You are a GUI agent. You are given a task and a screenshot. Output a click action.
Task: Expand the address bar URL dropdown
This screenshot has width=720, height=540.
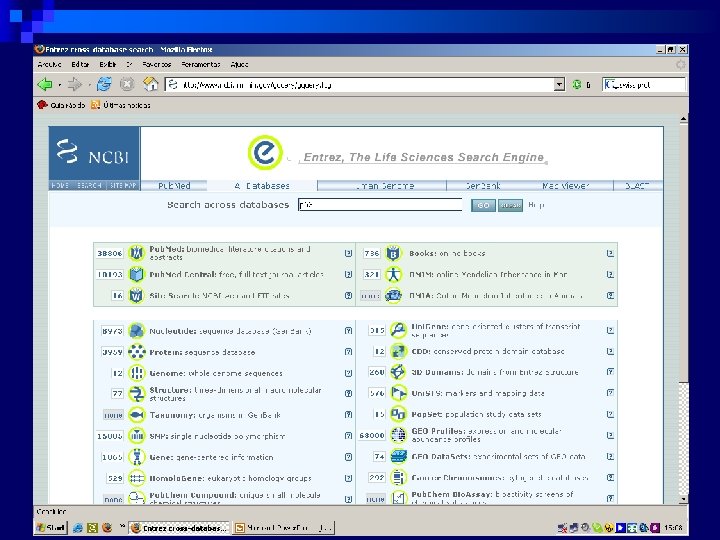point(559,85)
